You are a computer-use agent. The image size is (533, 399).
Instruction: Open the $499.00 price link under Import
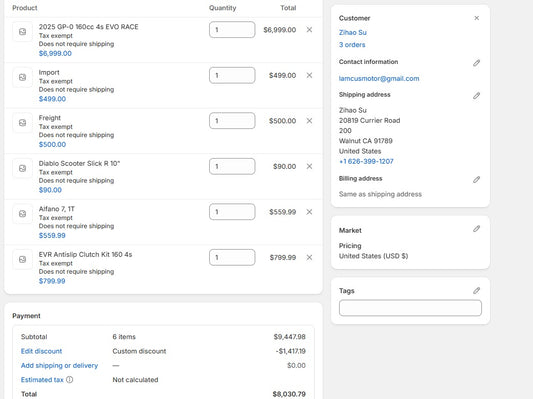52,99
